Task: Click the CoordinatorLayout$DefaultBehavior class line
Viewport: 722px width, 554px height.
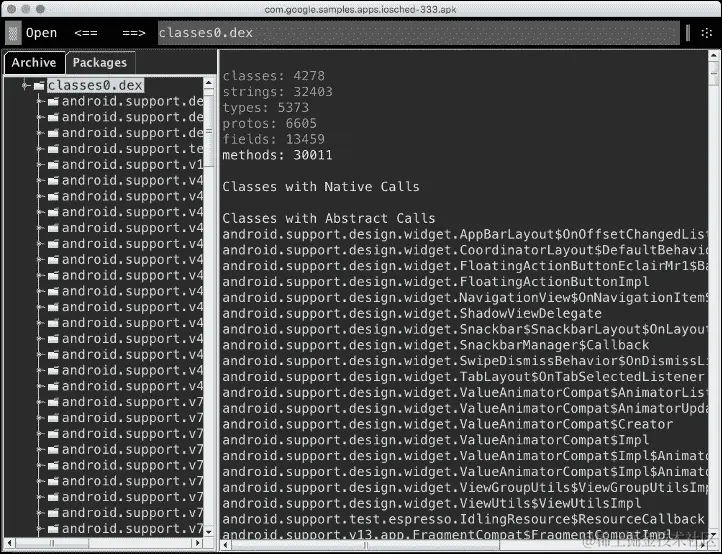Action: coord(465,250)
